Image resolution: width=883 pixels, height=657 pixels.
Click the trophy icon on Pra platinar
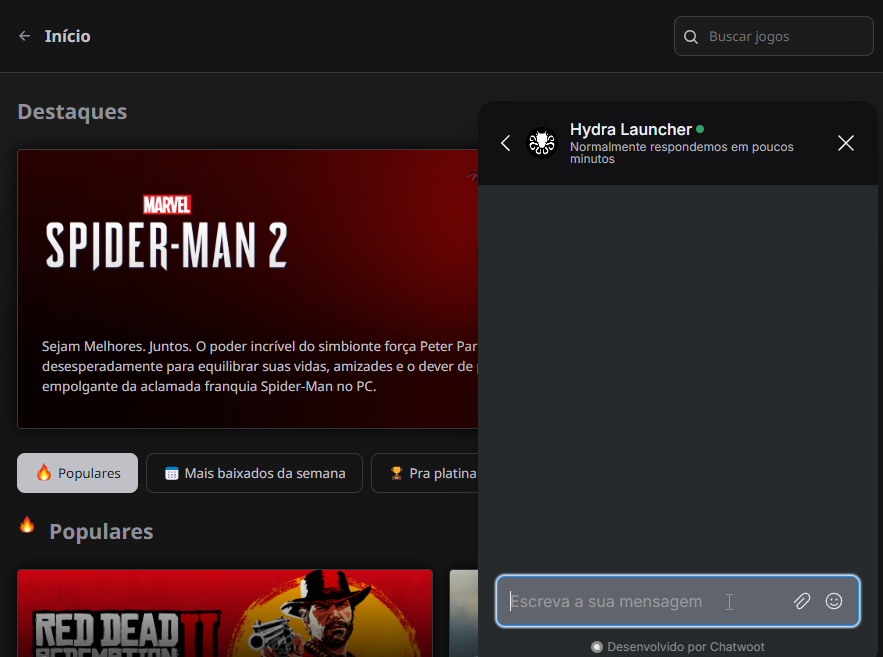pos(396,473)
